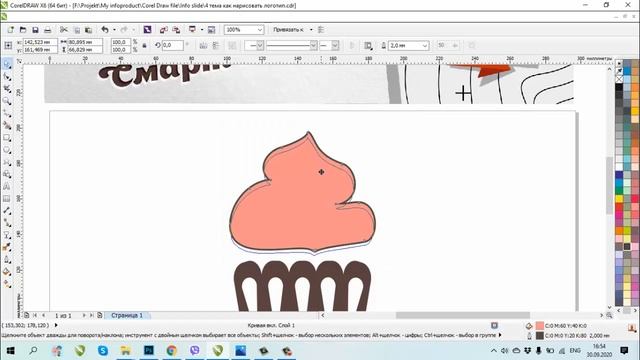Copy the selected object from the toolbar
This screenshot has height=360, width=640.
coord(76,30)
